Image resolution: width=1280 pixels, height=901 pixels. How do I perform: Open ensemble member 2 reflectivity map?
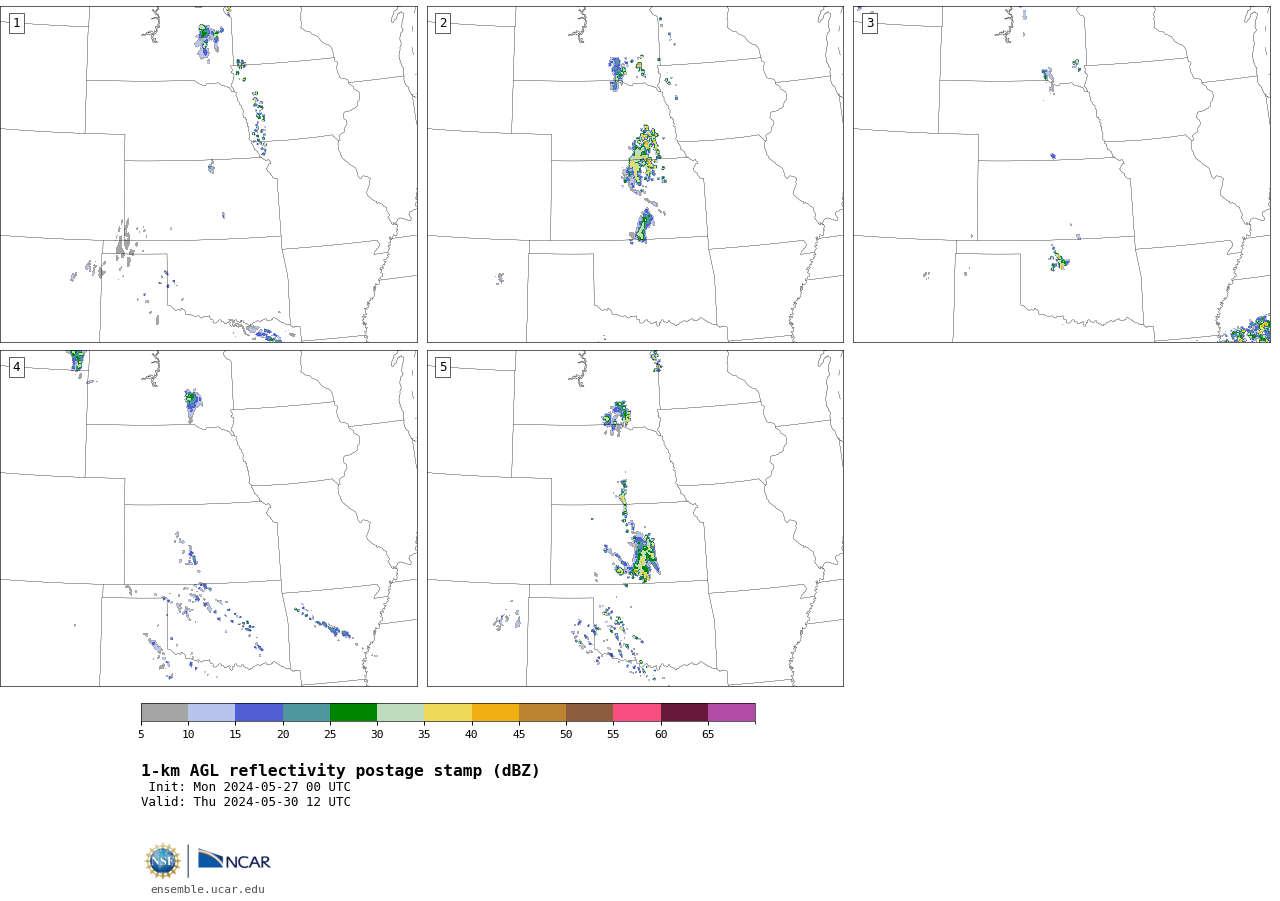(x=635, y=174)
